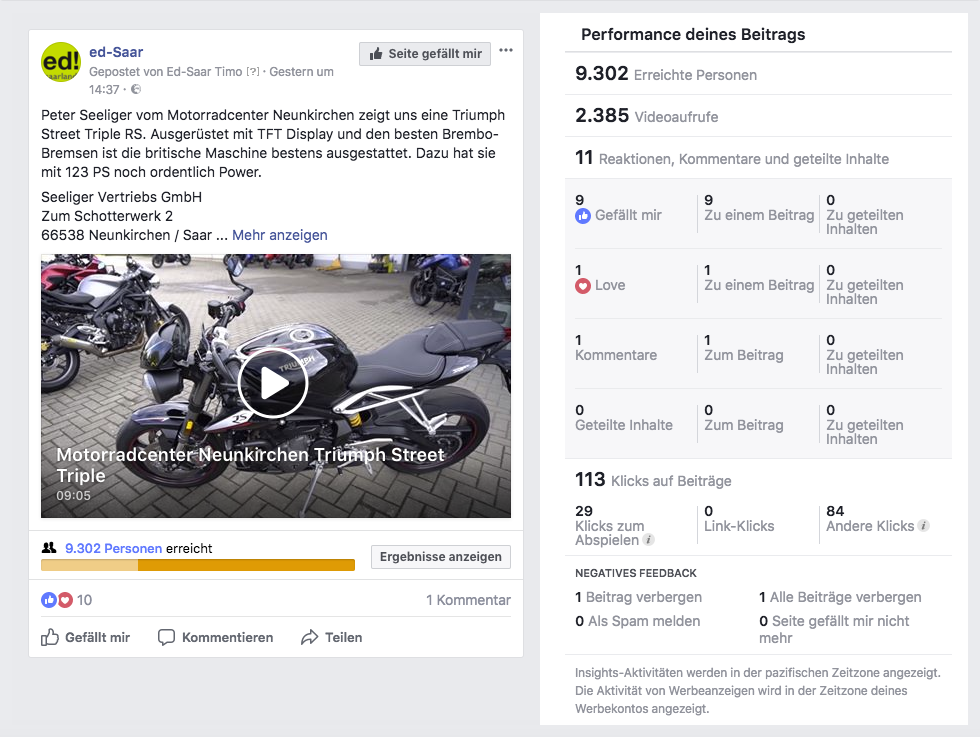Click the Geteilte Inhalte row label in the stats table
The height and width of the screenshot is (737, 980).
pyautogui.click(x=624, y=425)
